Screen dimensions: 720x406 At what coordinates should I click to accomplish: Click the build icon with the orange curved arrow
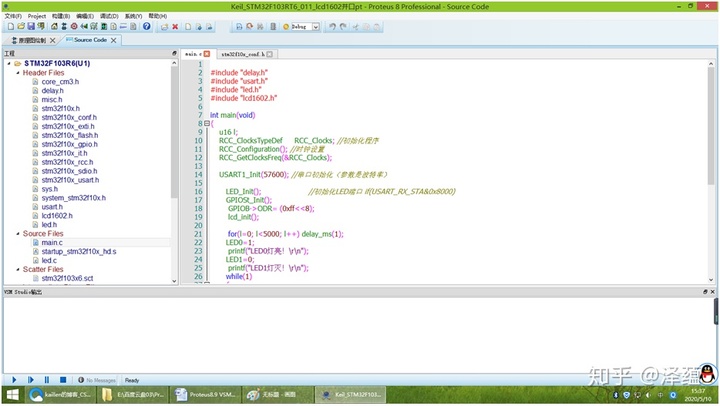tap(249, 27)
